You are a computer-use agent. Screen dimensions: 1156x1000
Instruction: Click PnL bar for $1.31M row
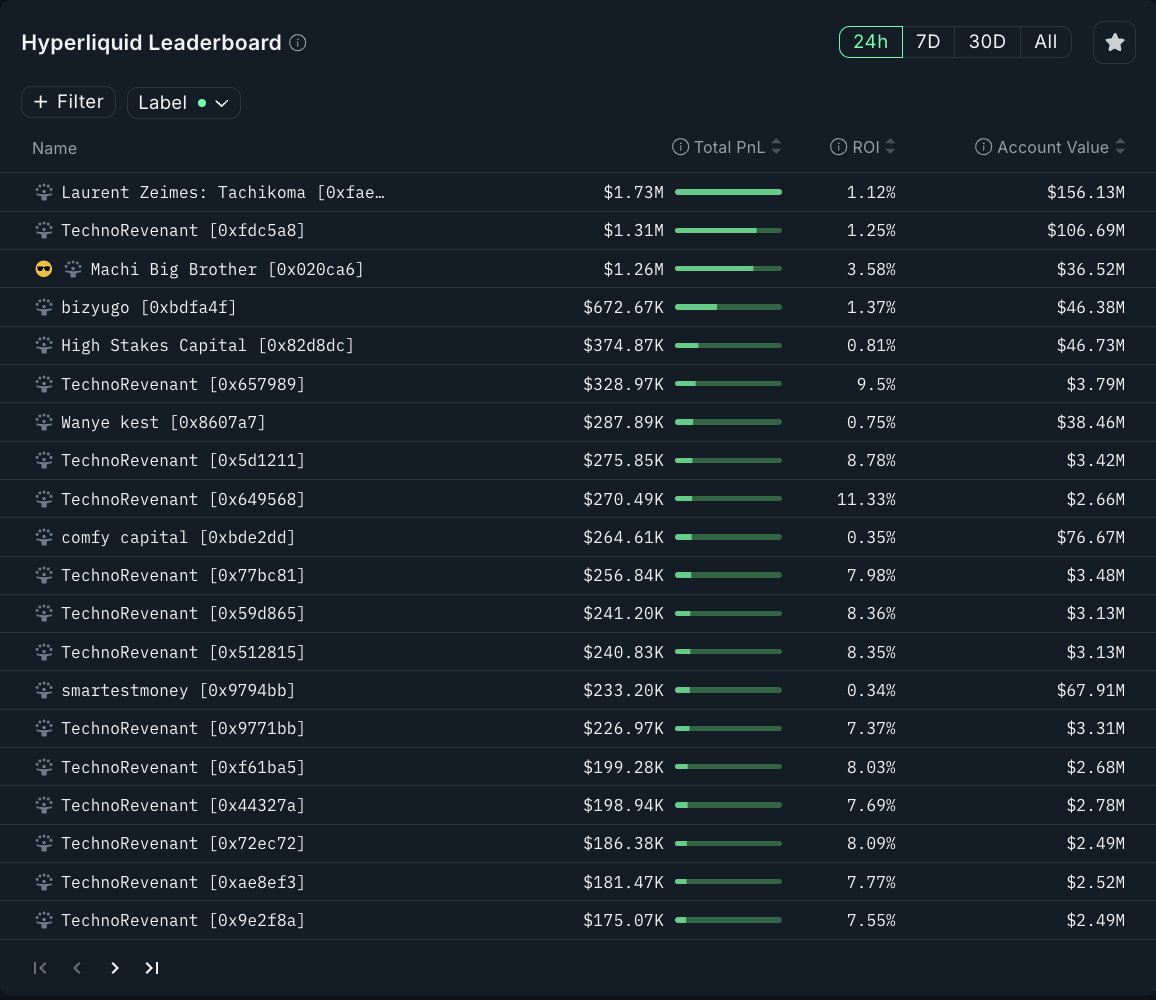pyautogui.click(x=728, y=231)
